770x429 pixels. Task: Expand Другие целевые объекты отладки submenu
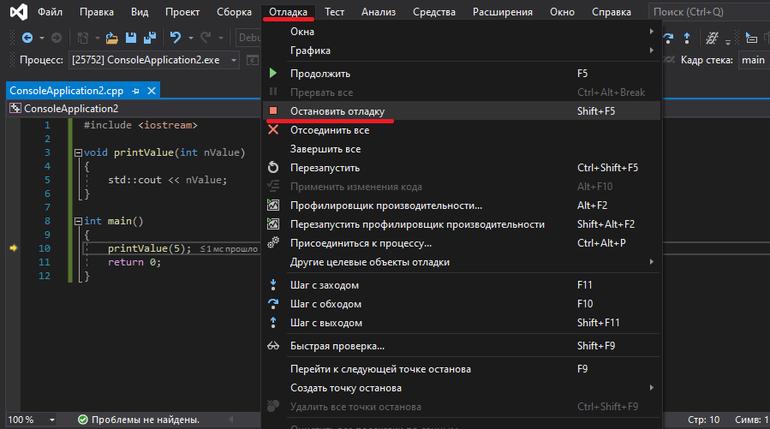coord(462,262)
